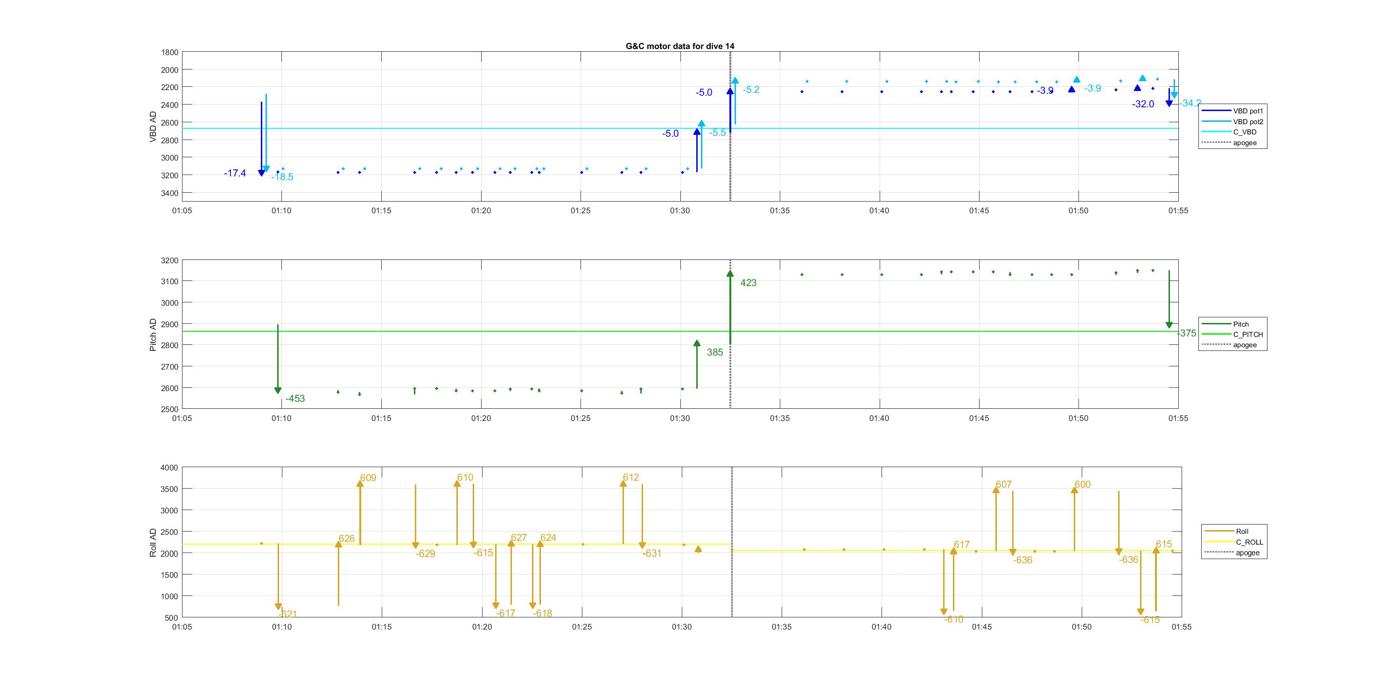This screenshot has width=1400, height=693.
Task: Click the "-629" roll data label
Action: (x=426, y=554)
